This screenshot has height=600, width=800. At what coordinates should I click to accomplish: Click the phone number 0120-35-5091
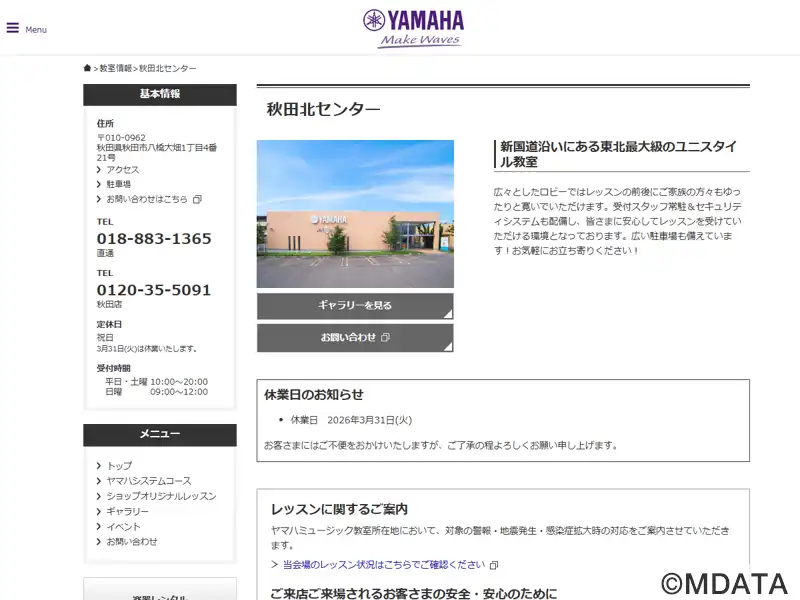(154, 290)
